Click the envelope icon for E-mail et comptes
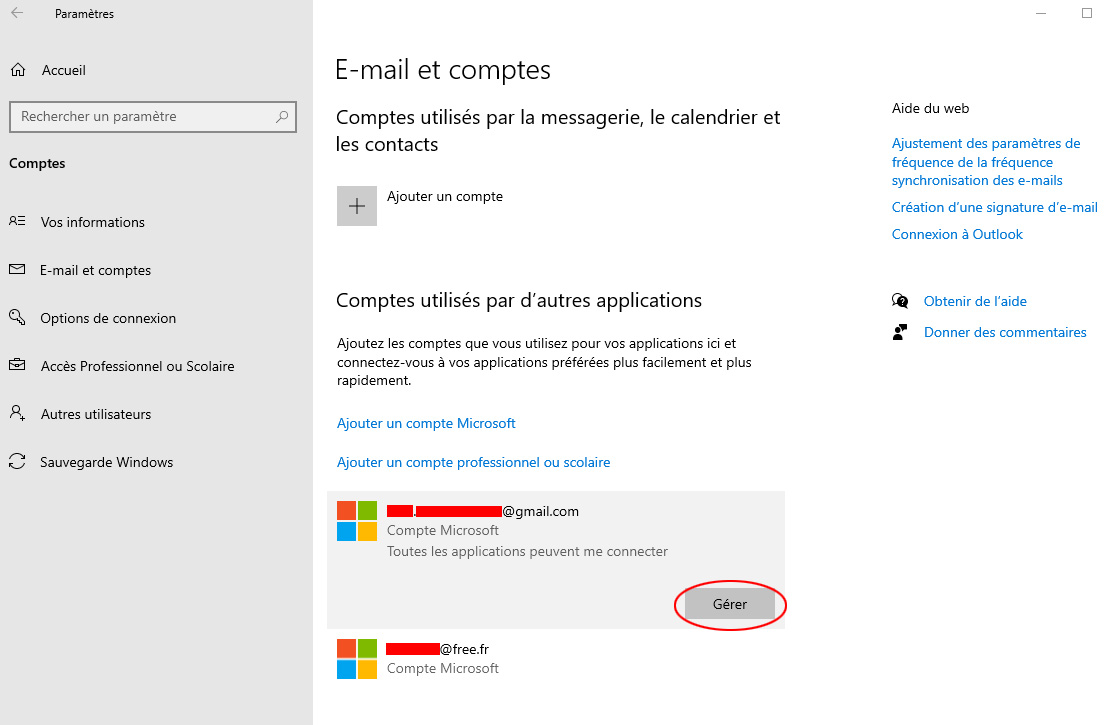 click(17, 269)
